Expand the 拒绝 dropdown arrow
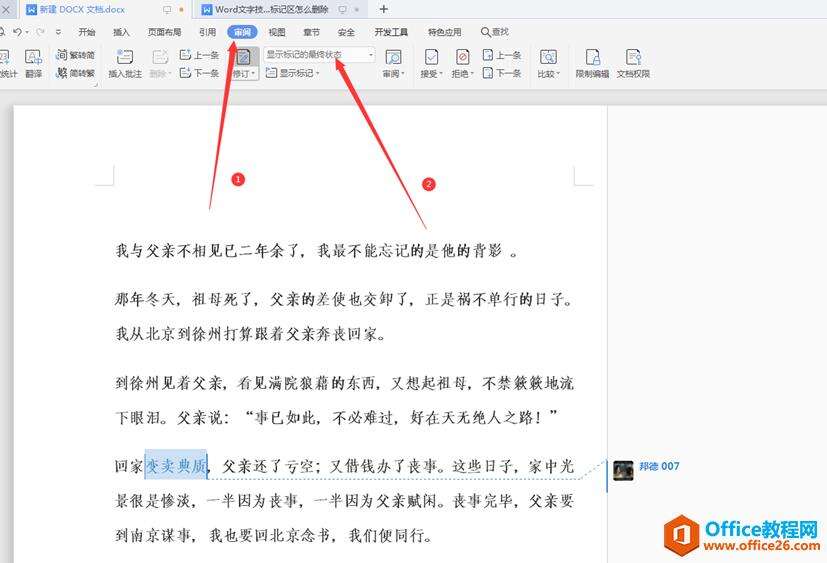The image size is (827, 563). pyautogui.click(x=472, y=74)
